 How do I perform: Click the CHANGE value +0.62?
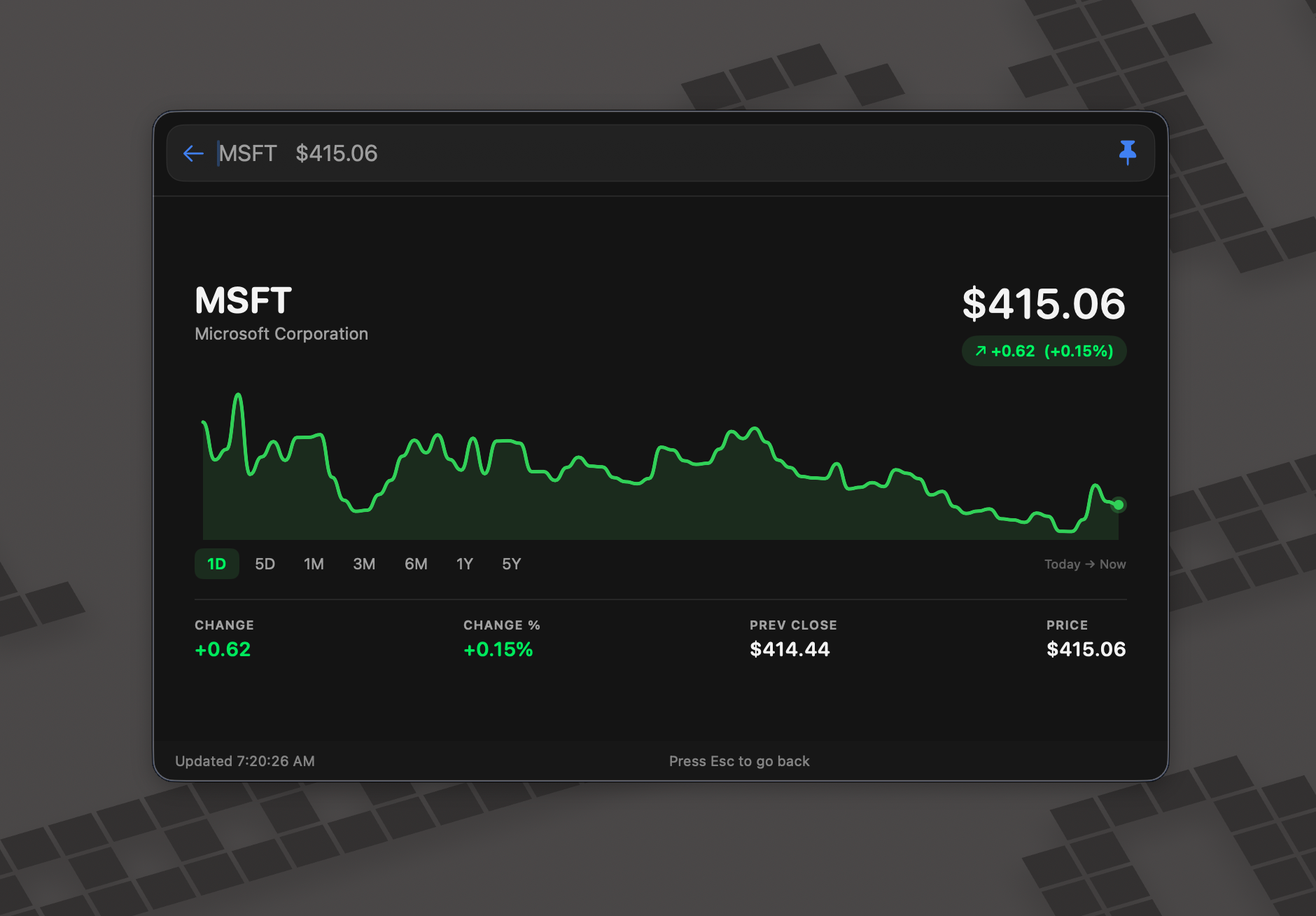[x=223, y=649]
